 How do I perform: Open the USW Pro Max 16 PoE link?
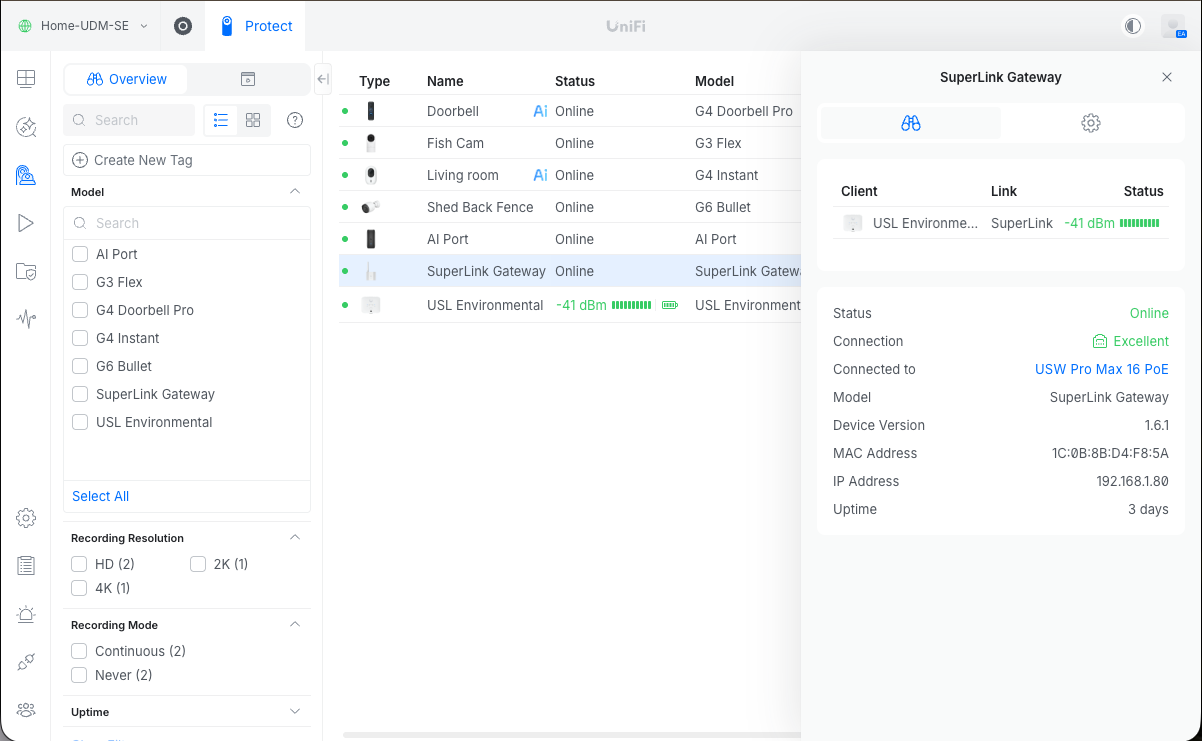(x=1101, y=369)
